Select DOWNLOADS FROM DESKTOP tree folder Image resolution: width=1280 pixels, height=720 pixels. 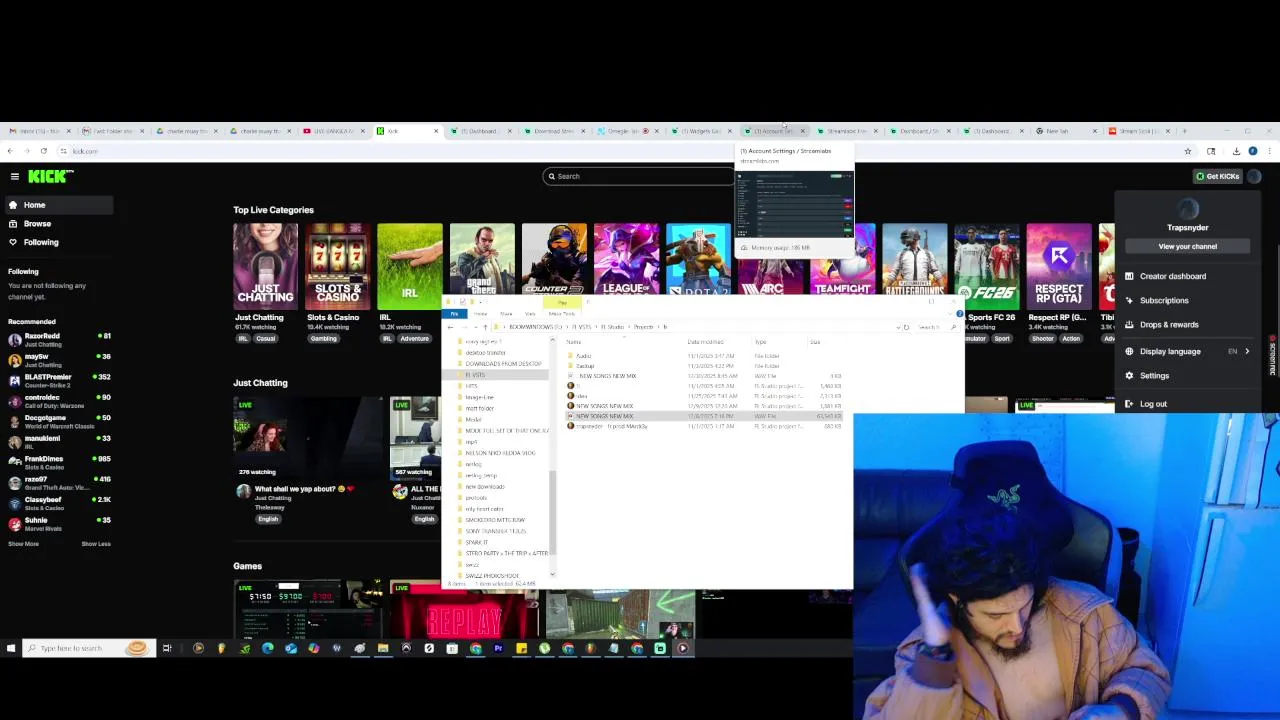point(503,364)
